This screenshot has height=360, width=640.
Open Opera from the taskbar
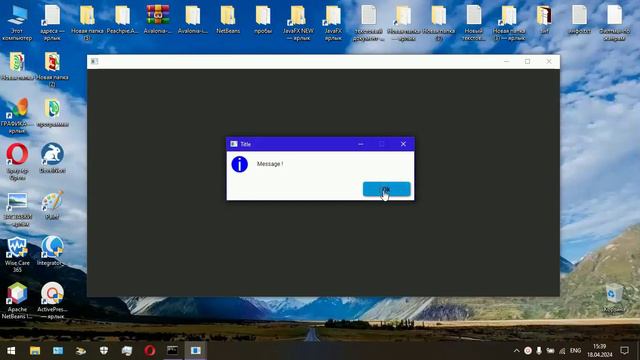(150, 351)
